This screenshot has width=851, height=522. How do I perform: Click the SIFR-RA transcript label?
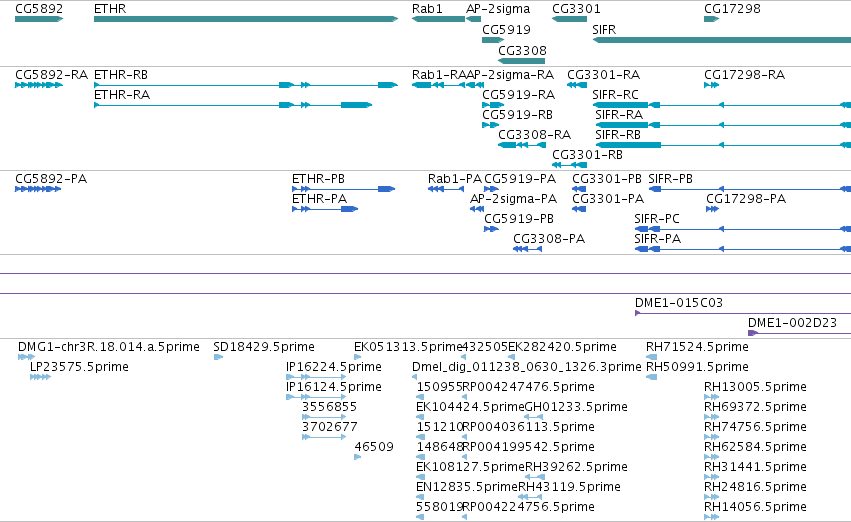pos(619,114)
